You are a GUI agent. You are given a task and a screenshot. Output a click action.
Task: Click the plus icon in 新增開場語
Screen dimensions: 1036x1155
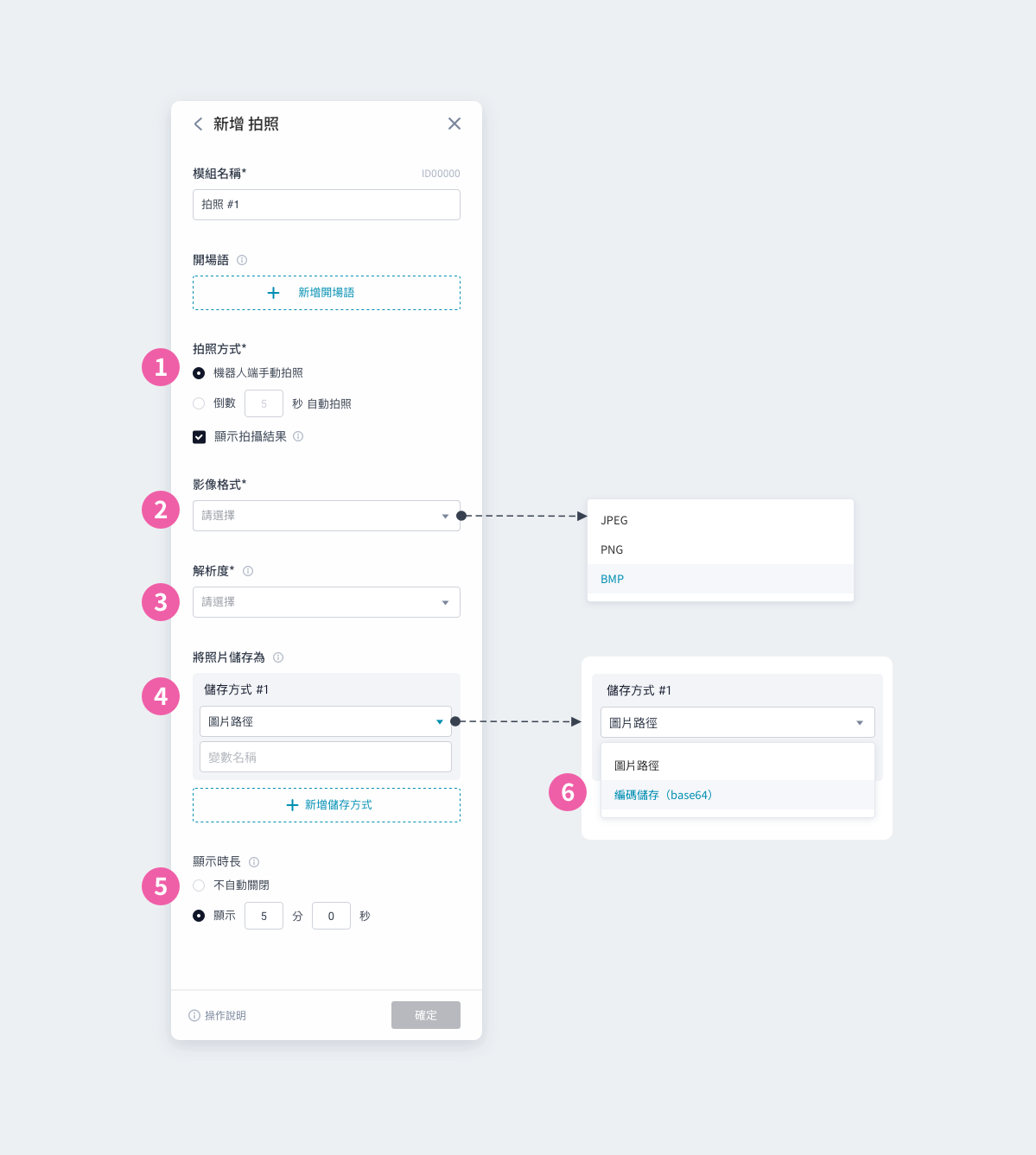(x=274, y=293)
